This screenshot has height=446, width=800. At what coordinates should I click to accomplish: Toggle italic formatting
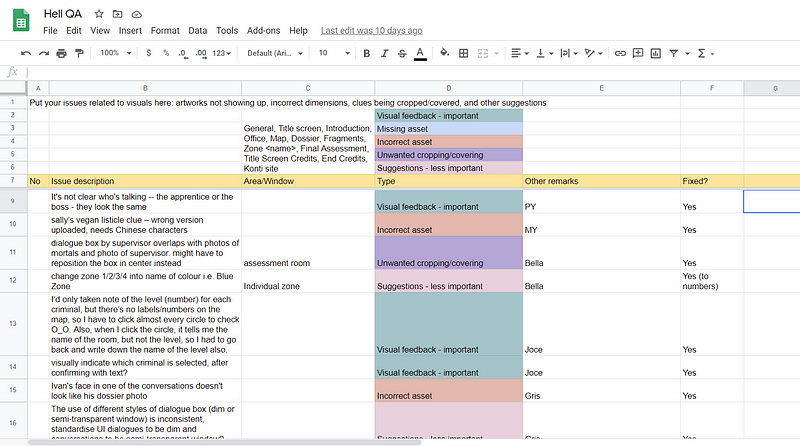coord(384,53)
